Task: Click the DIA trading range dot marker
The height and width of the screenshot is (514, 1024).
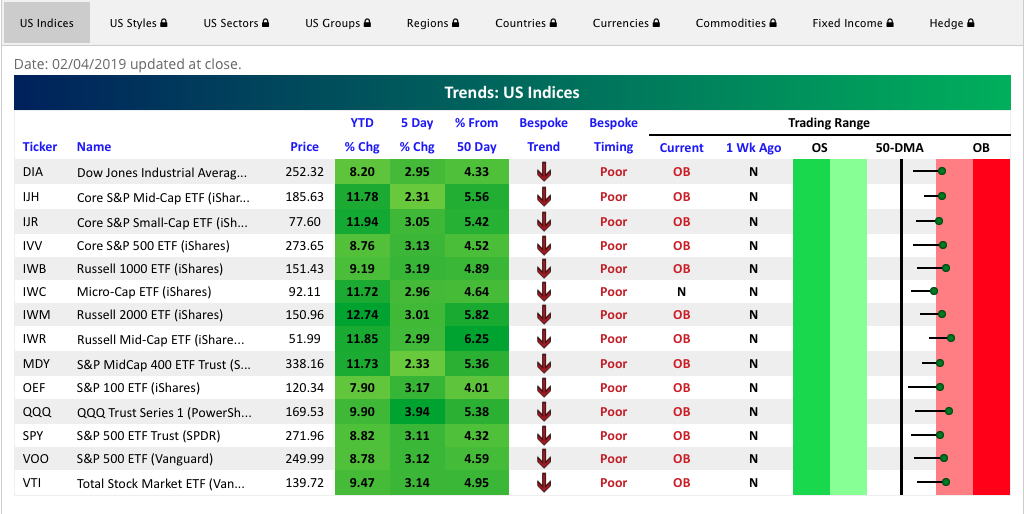Action: 943,172
